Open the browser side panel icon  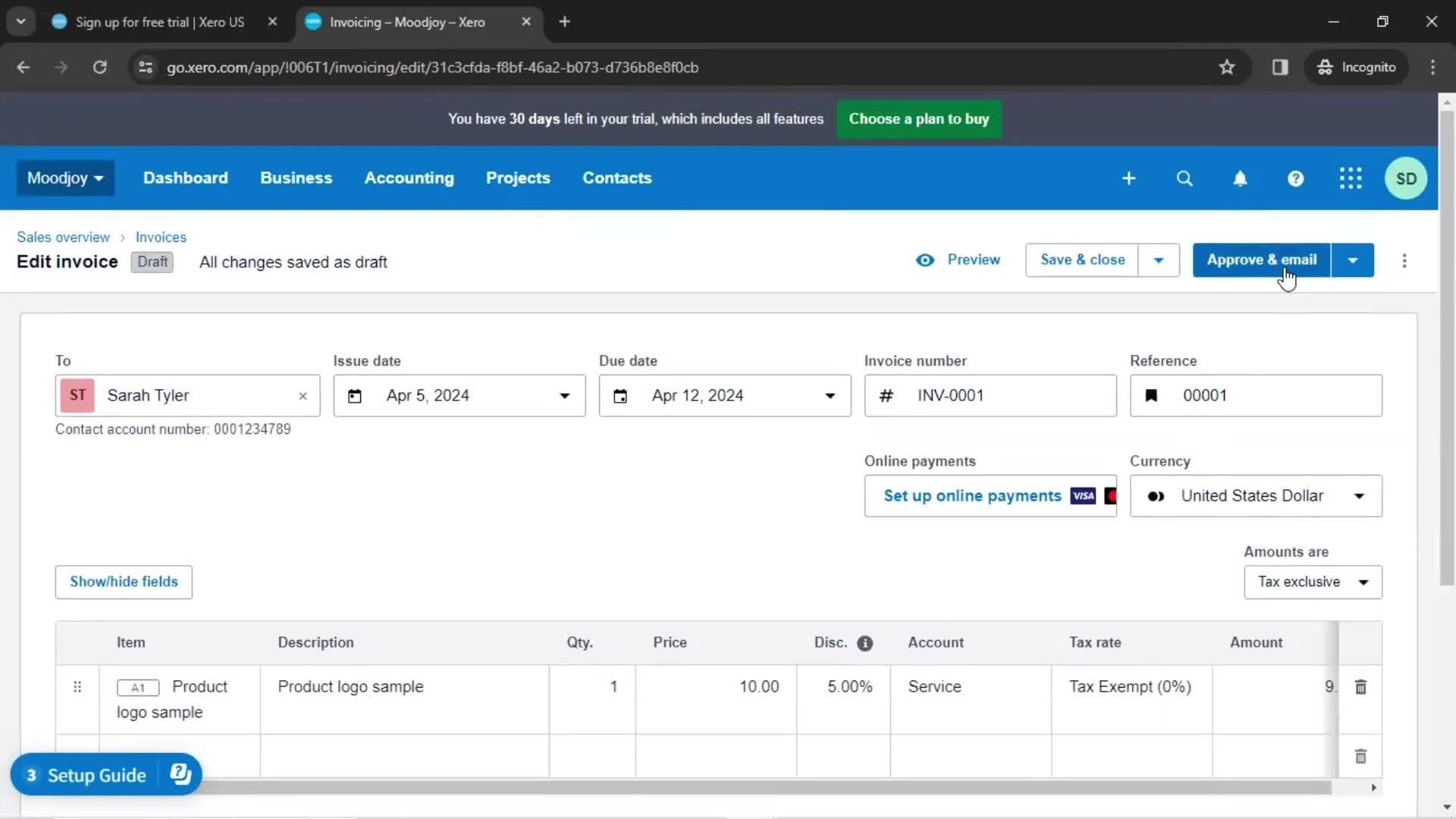[x=1280, y=67]
